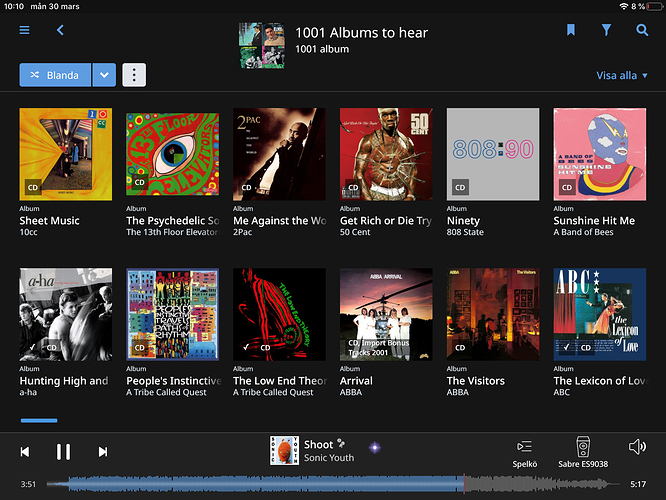Go back with the left arrow

pyautogui.click(x=60, y=30)
